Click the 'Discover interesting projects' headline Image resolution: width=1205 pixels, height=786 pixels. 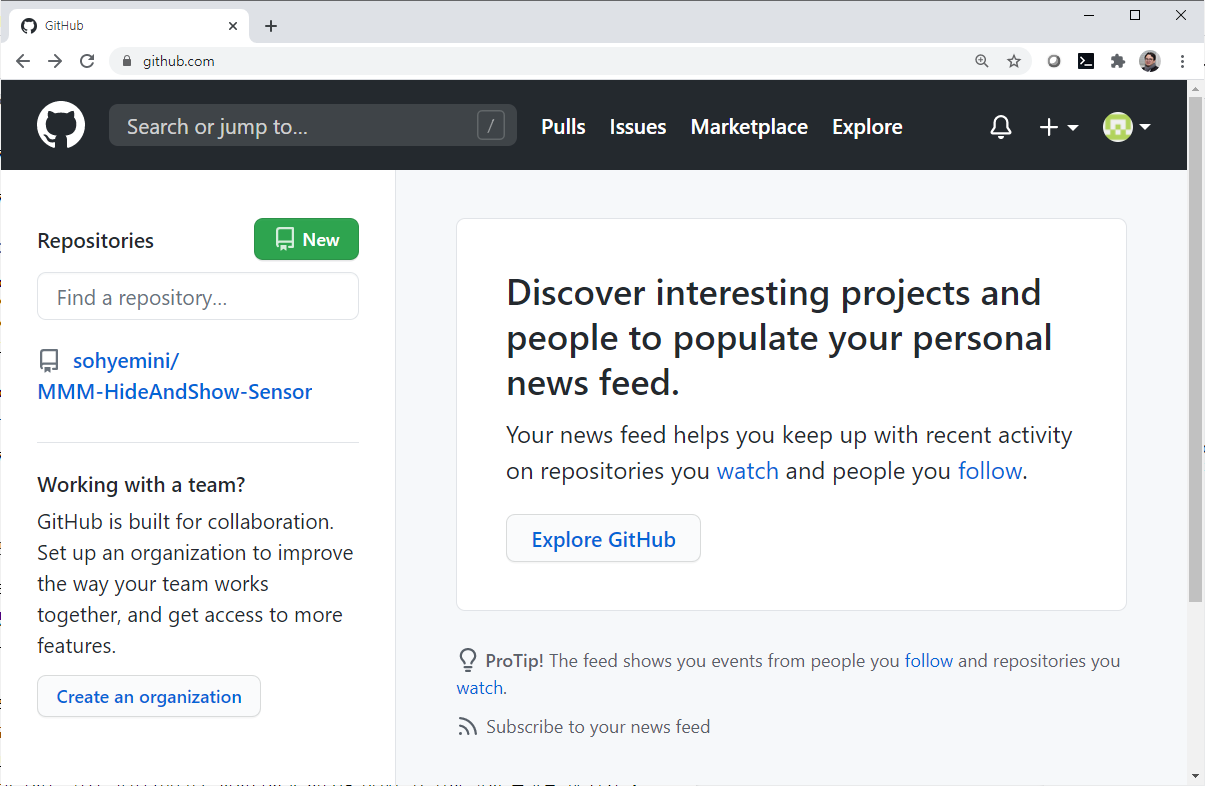(779, 338)
